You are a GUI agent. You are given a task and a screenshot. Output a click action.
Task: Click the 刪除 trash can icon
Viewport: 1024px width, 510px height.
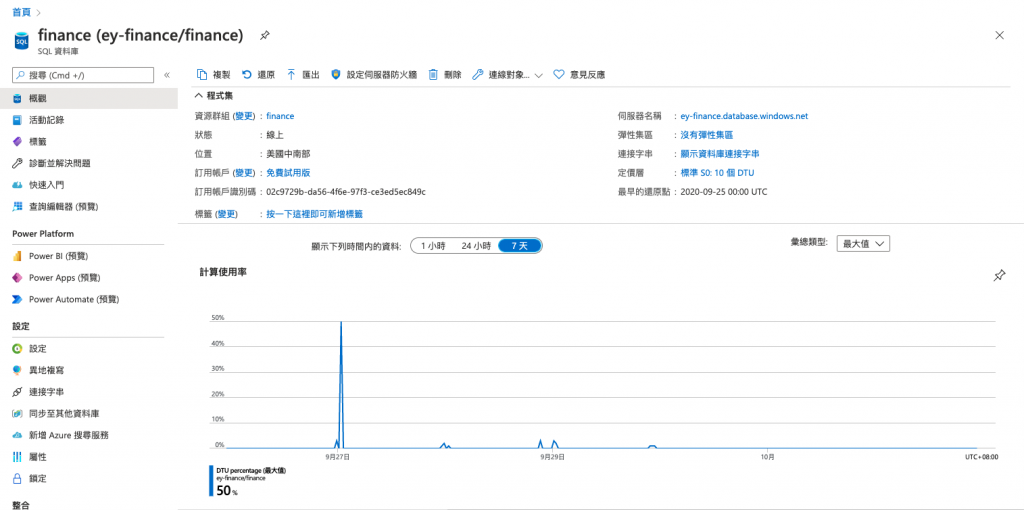[432, 74]
